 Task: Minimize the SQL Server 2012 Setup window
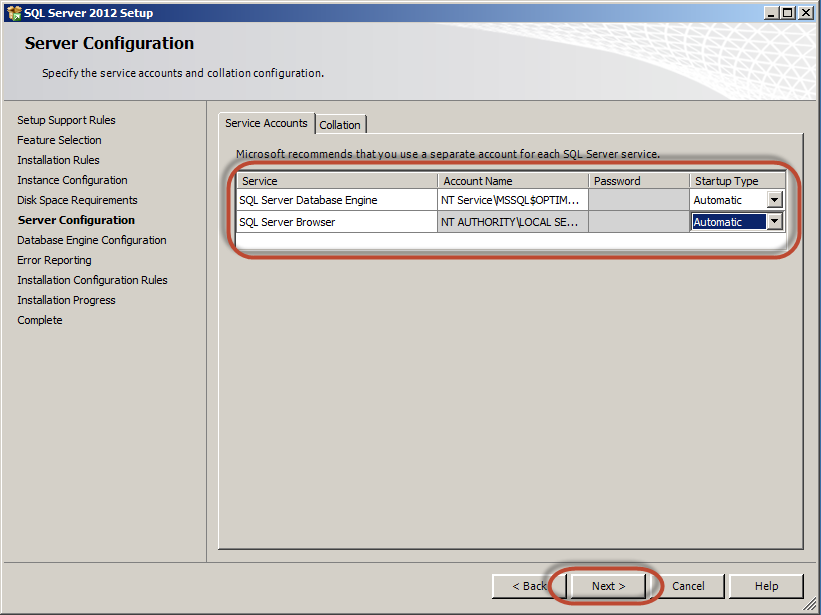770,13
